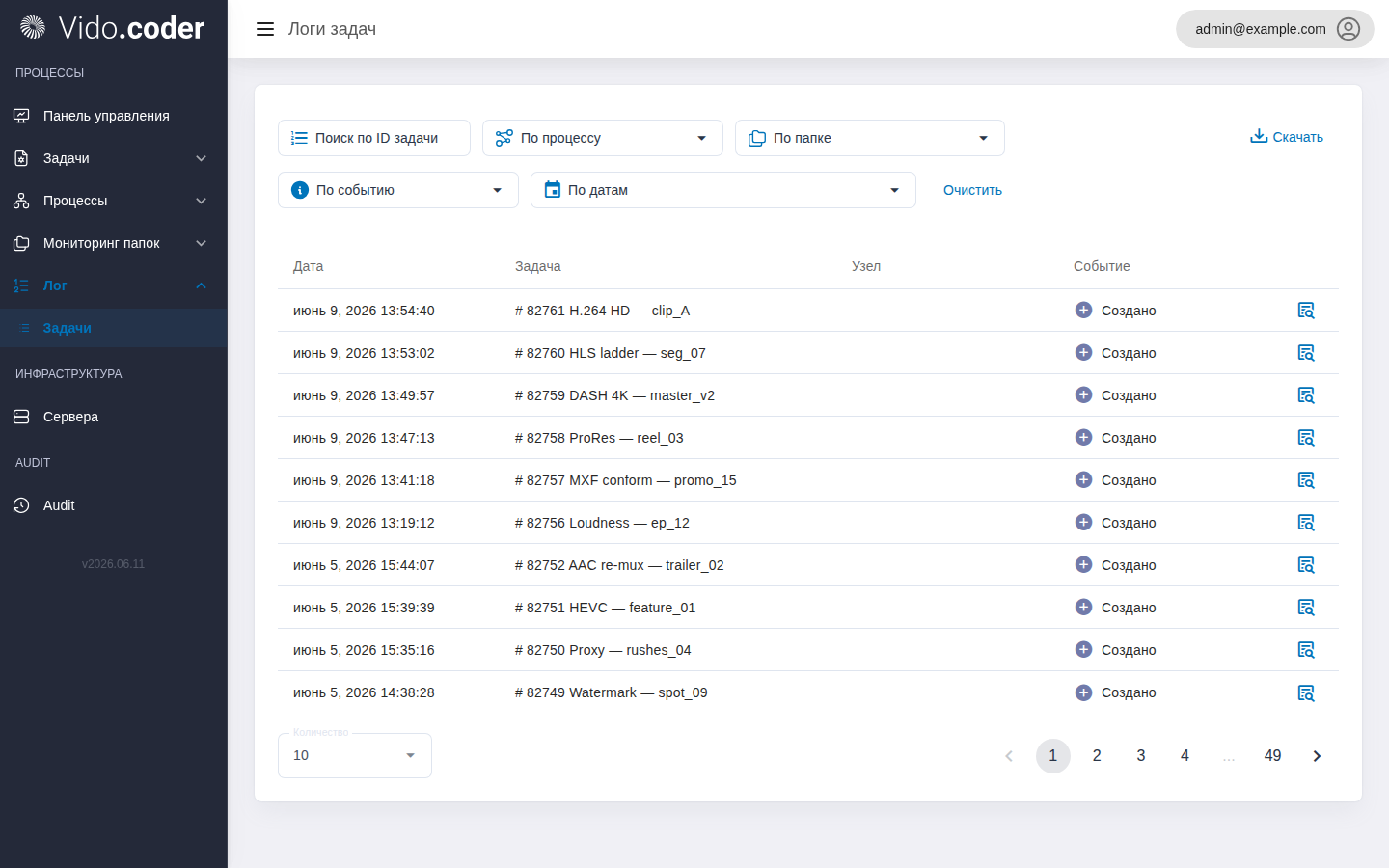This screenshot has height=868, width=1389.
Task: Click the Скачать download button
Action: point(1287,137)
